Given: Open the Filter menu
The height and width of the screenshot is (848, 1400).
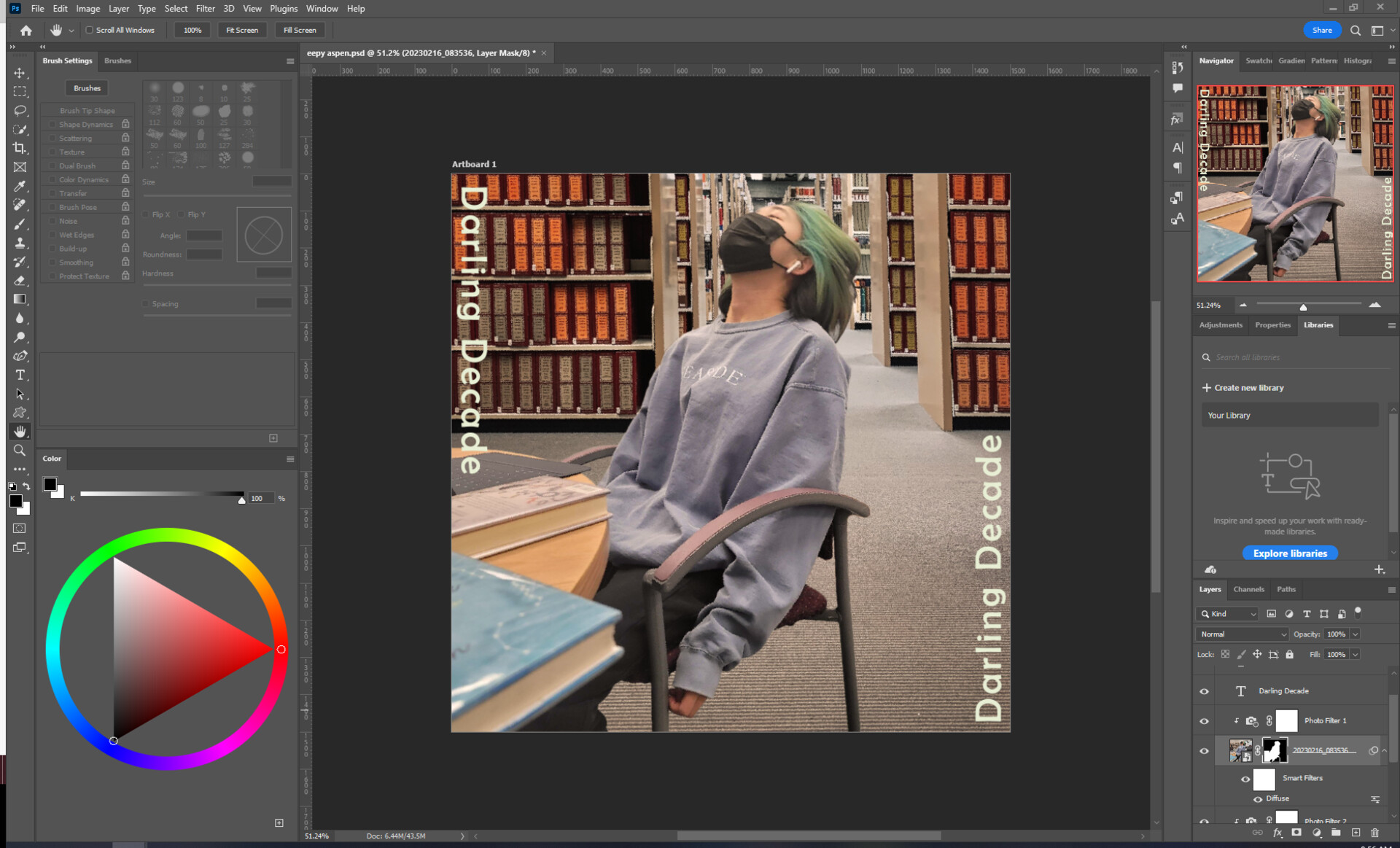Looking at the screenshot, I should pyautogui.click(x=205, y=9).
